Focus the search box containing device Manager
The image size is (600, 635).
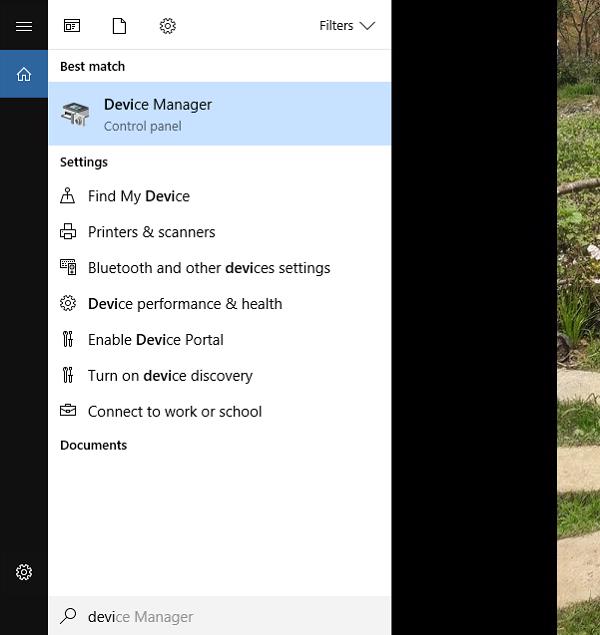[x=220, y=616]
